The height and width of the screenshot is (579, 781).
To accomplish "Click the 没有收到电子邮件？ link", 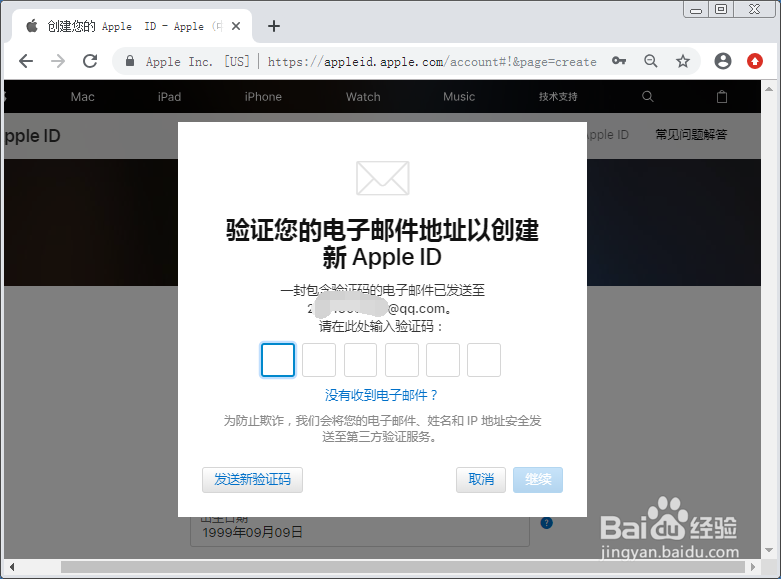I will click(x=382, y=395).
